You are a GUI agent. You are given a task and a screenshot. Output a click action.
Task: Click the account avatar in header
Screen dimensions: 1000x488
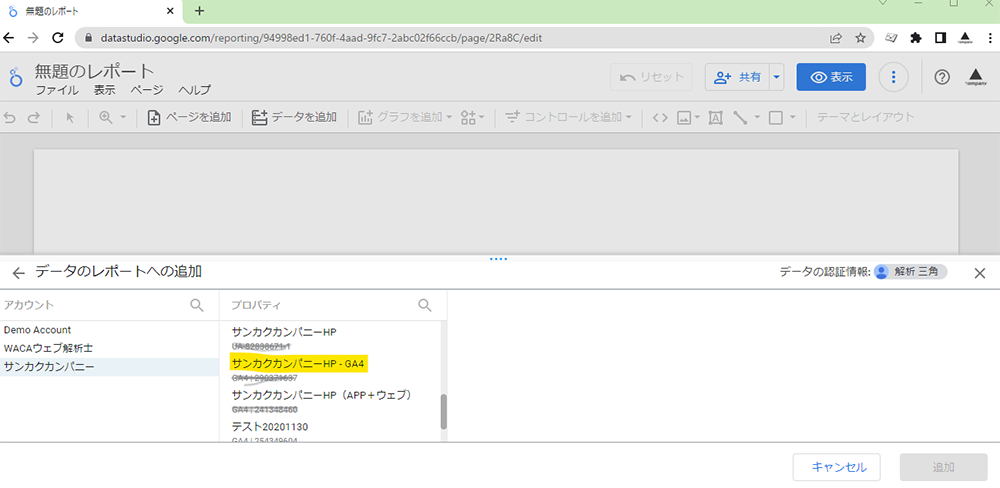point(976,77)
